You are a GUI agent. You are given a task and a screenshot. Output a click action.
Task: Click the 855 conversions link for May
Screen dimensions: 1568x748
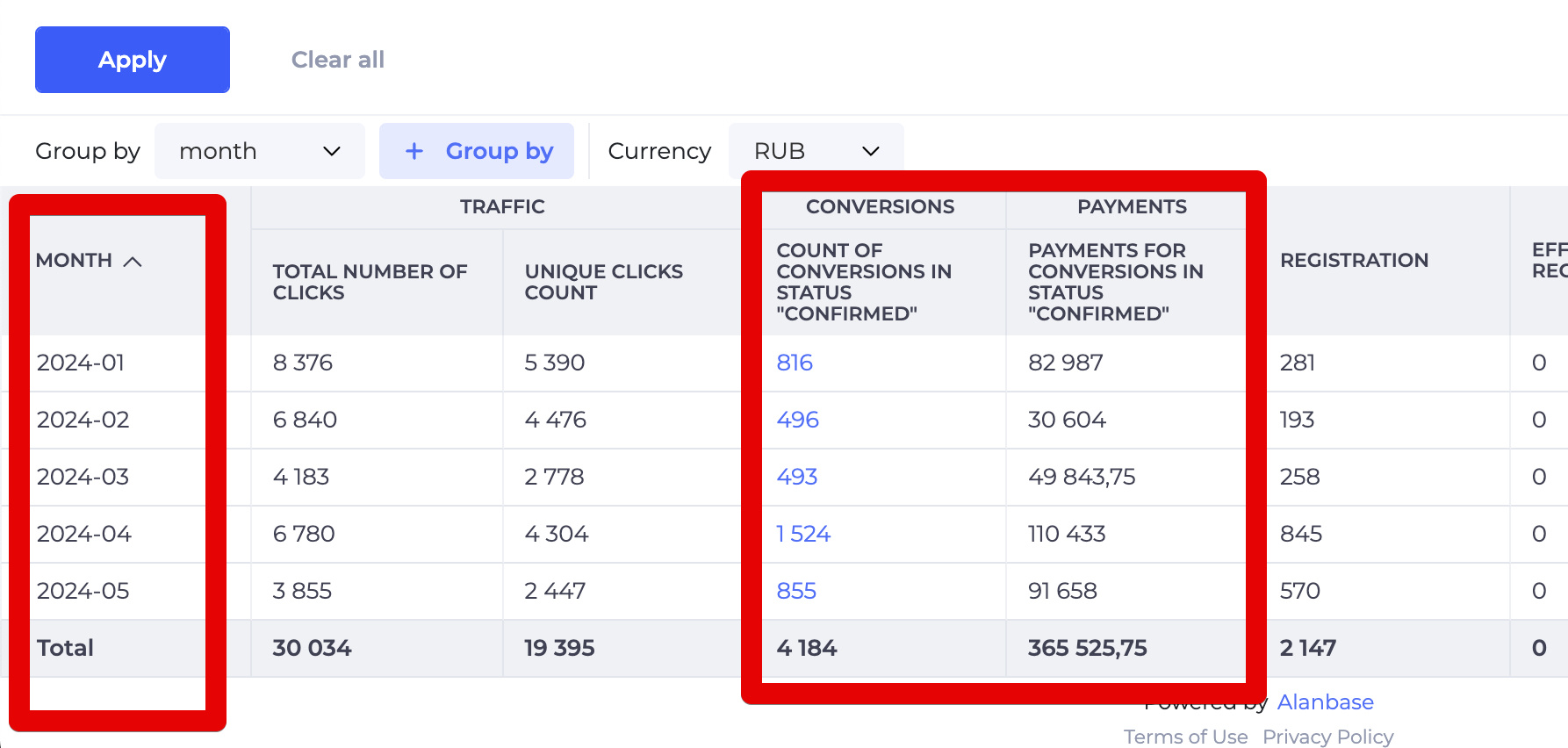[x=796, y=591]
